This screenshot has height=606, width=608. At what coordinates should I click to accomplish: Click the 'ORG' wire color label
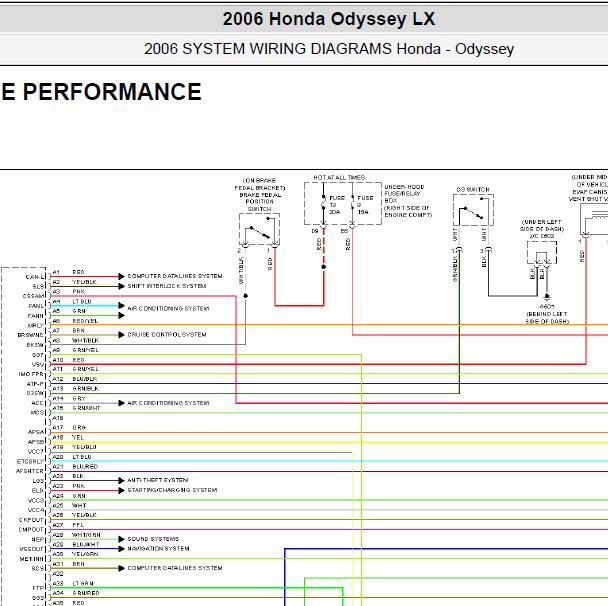point(79,428)
